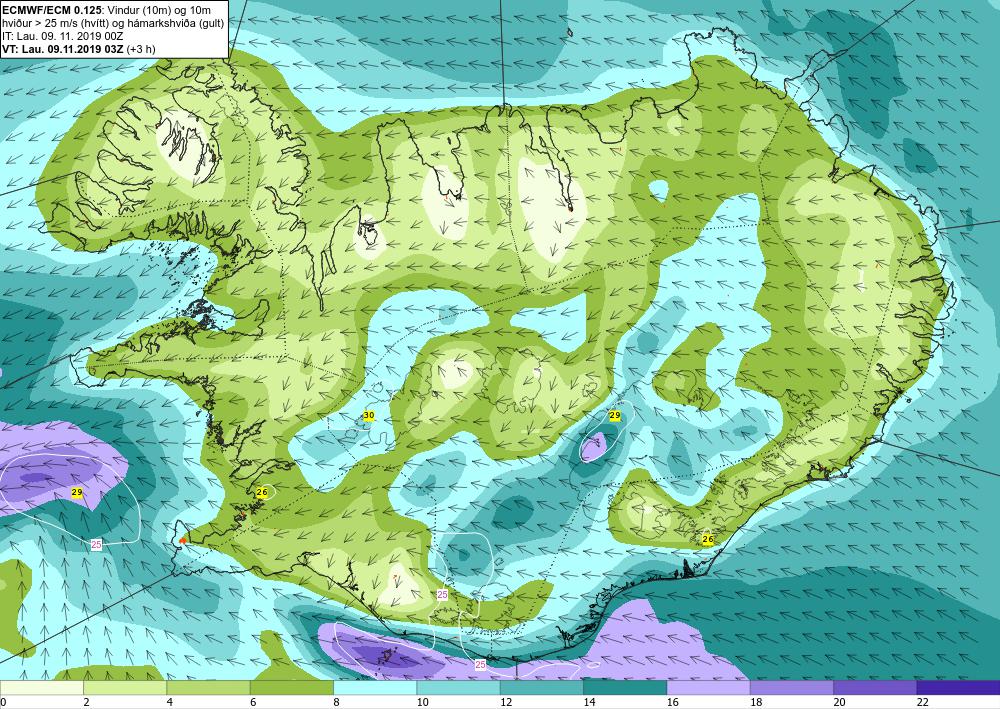Click the valid time line 'VT: Lau. 09.11.2019 03Z'
Screen dimensions: 1000x709
coord(63,49)
